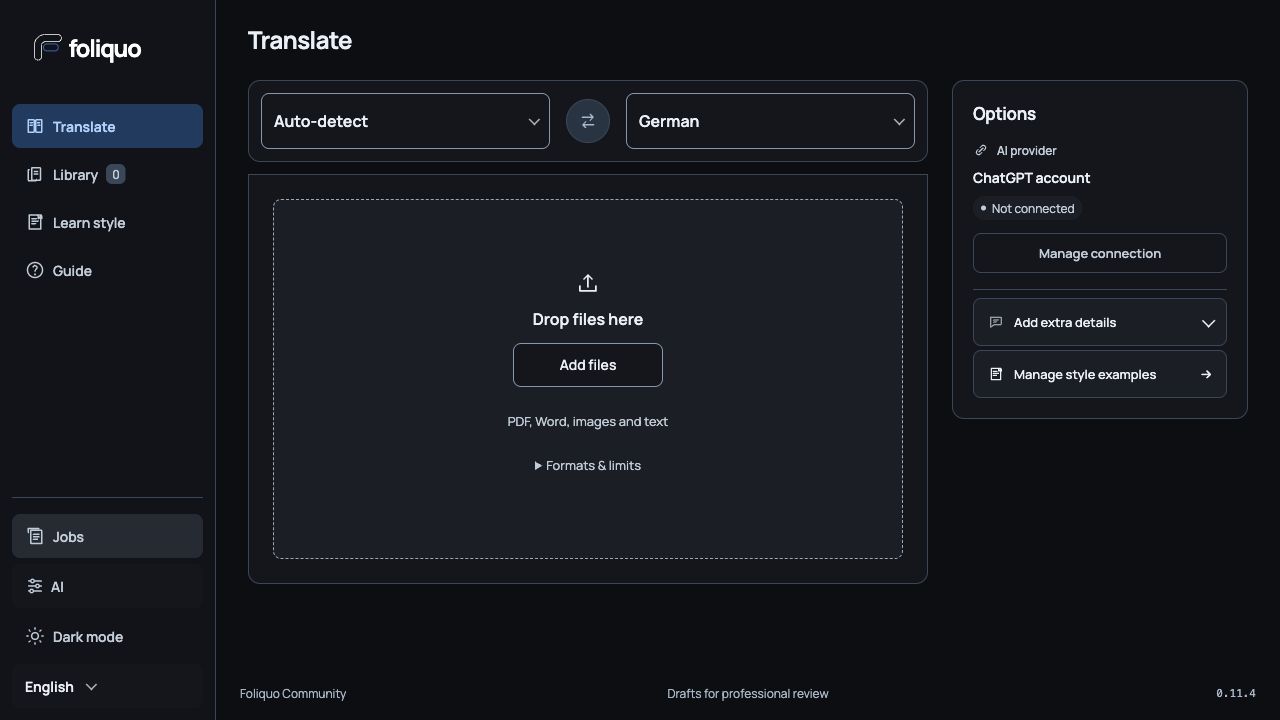Image resolution: width=1280 pixels, height=720 pixels.
Task: Open Manage style examples
Action: pyautogui.click(x=1099, y=374)
